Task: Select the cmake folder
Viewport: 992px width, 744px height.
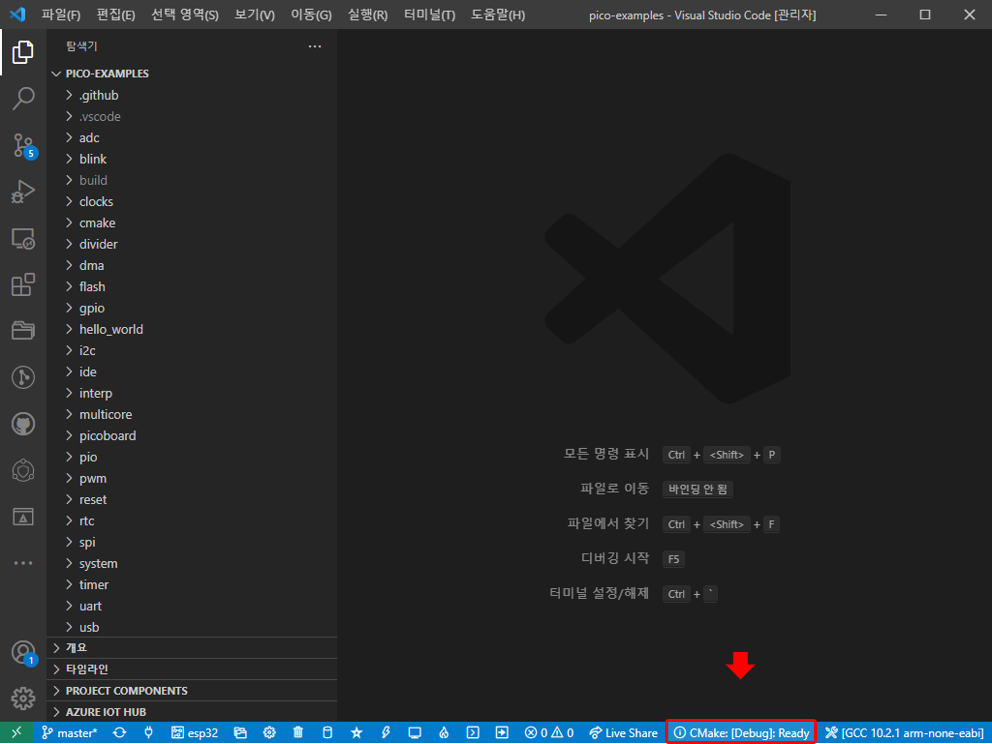Action: point(192,223)
